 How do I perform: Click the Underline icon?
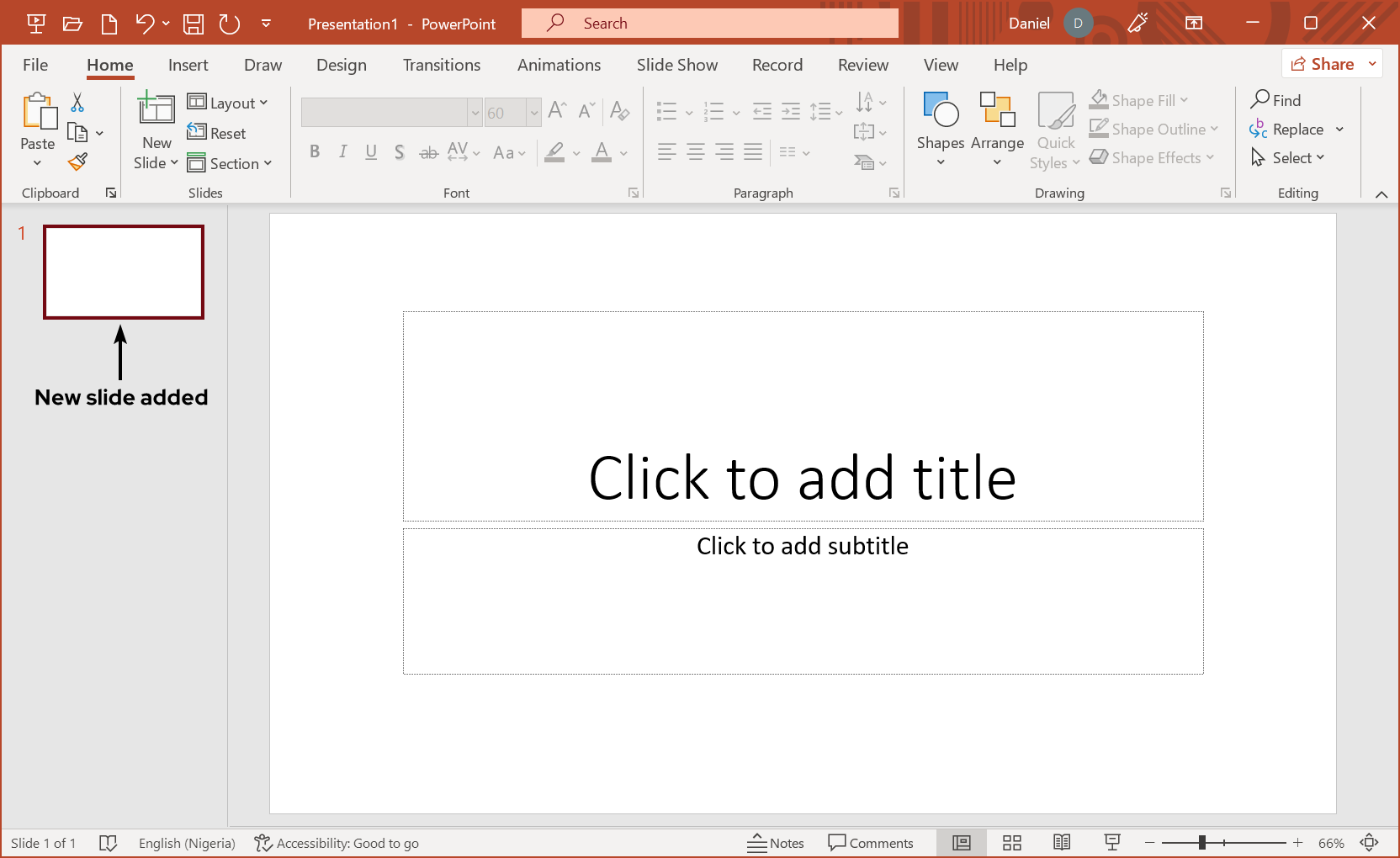tap(371, 152)
